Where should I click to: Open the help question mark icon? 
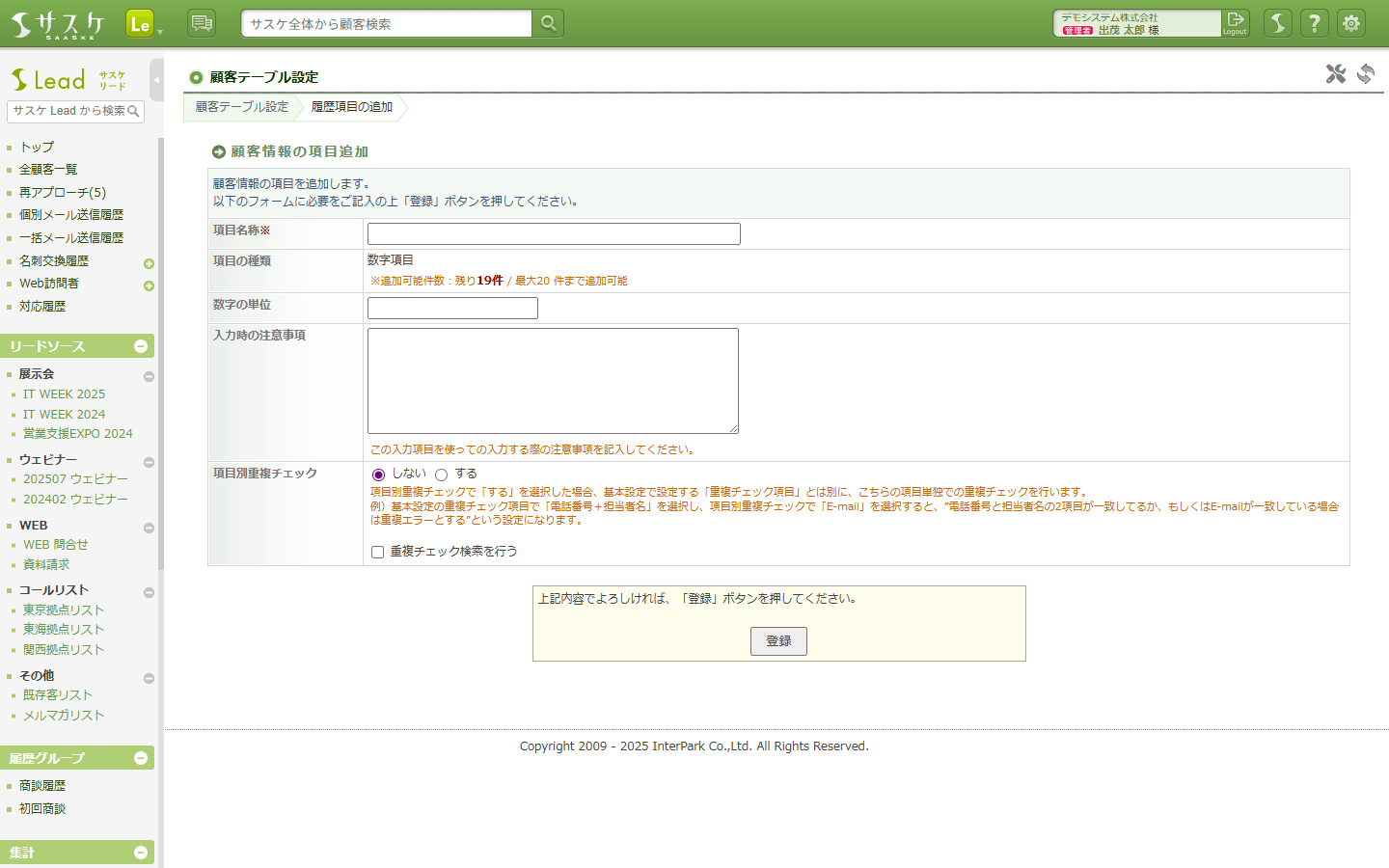coord(1314,23)
